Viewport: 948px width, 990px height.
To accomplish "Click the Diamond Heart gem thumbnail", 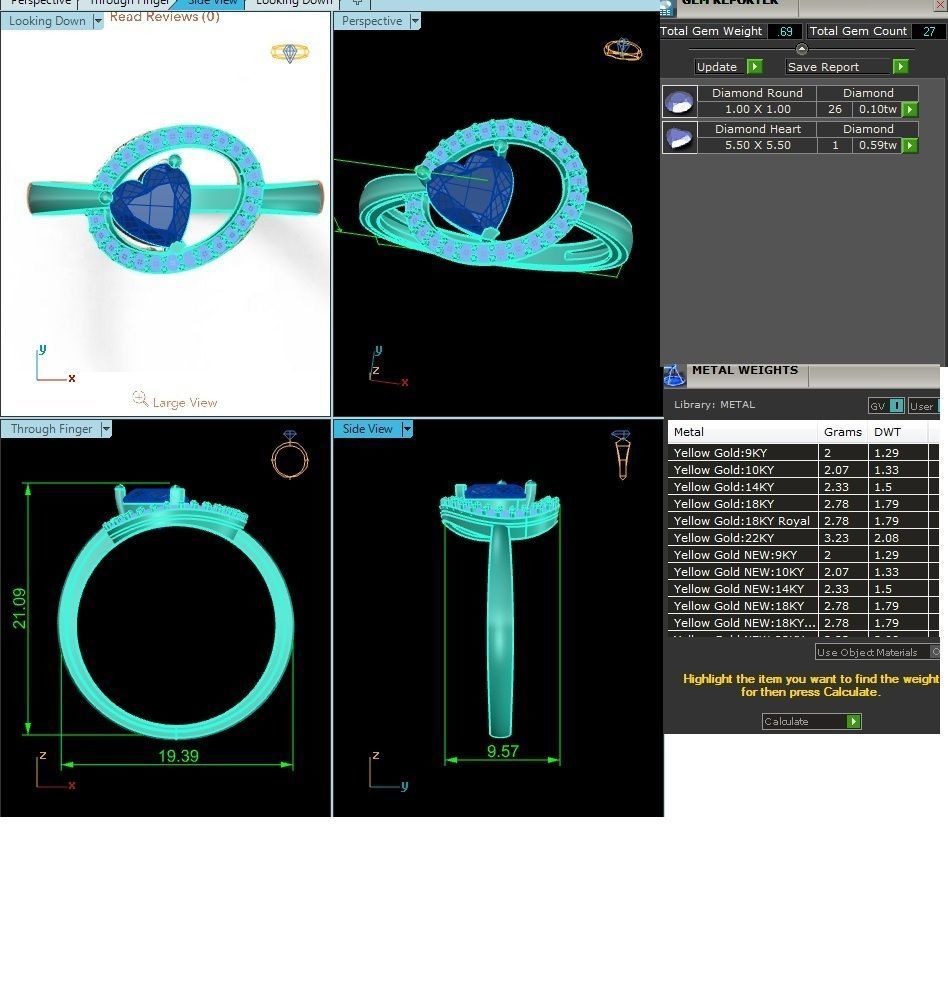I will (x=680, y=138).
